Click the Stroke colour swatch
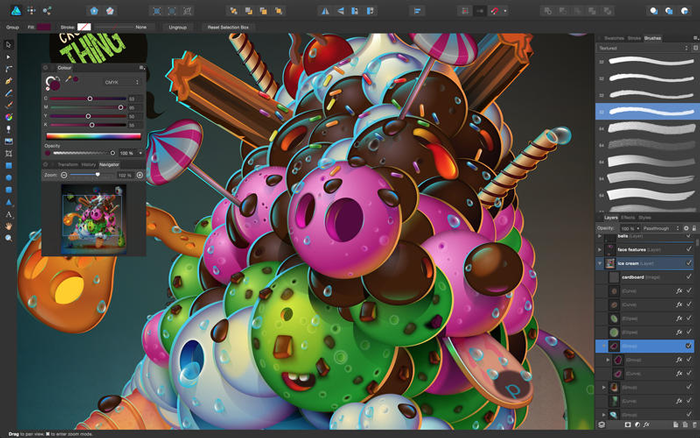This screenshot has width=700, height=438. coord(84,27)
